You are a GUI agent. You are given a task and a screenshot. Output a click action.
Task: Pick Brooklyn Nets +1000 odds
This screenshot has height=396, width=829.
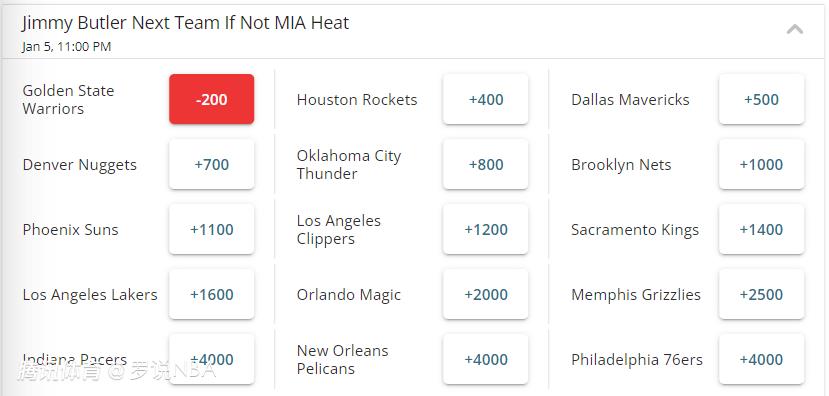point(761,164)
